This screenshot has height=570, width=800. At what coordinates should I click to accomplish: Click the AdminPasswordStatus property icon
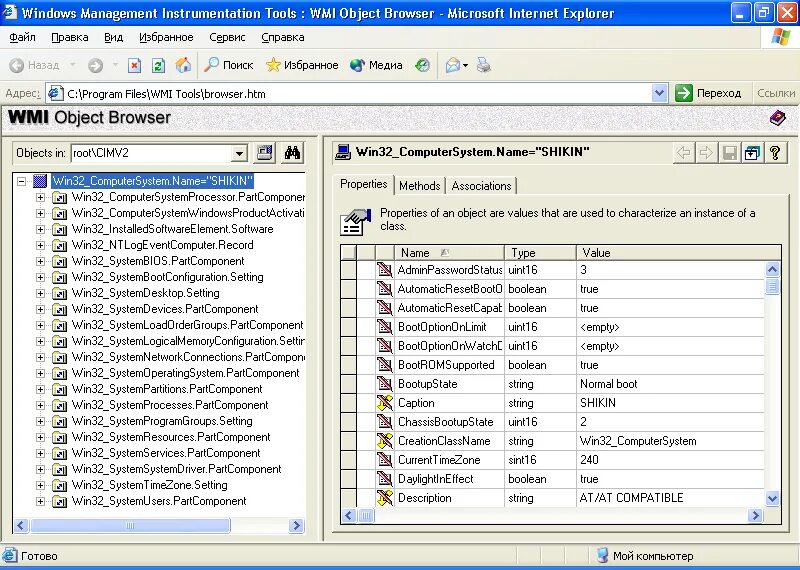pyautogui.click(x=385, y=270)
